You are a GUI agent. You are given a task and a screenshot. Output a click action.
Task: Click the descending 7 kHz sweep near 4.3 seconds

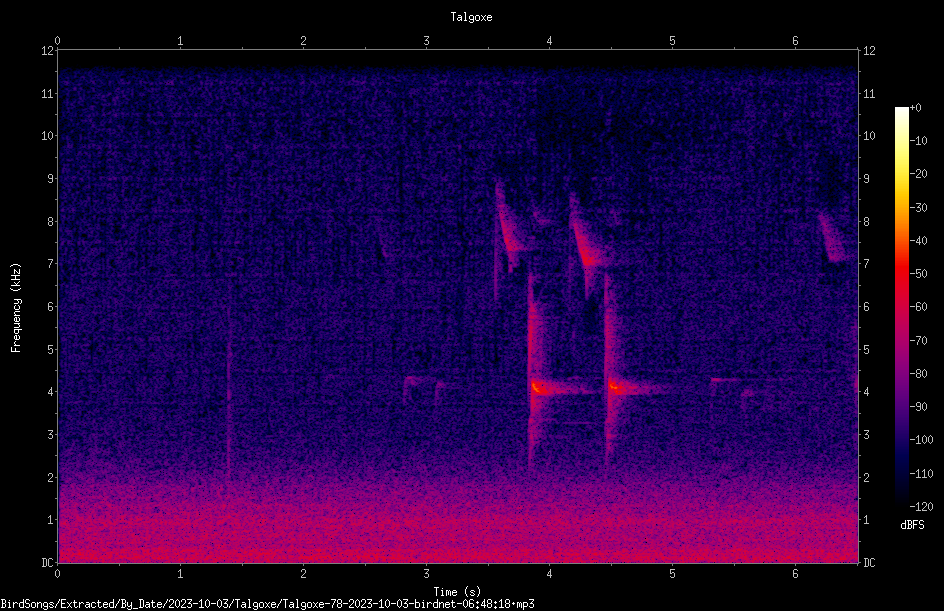pyautogui.click(x=584, y=241)
